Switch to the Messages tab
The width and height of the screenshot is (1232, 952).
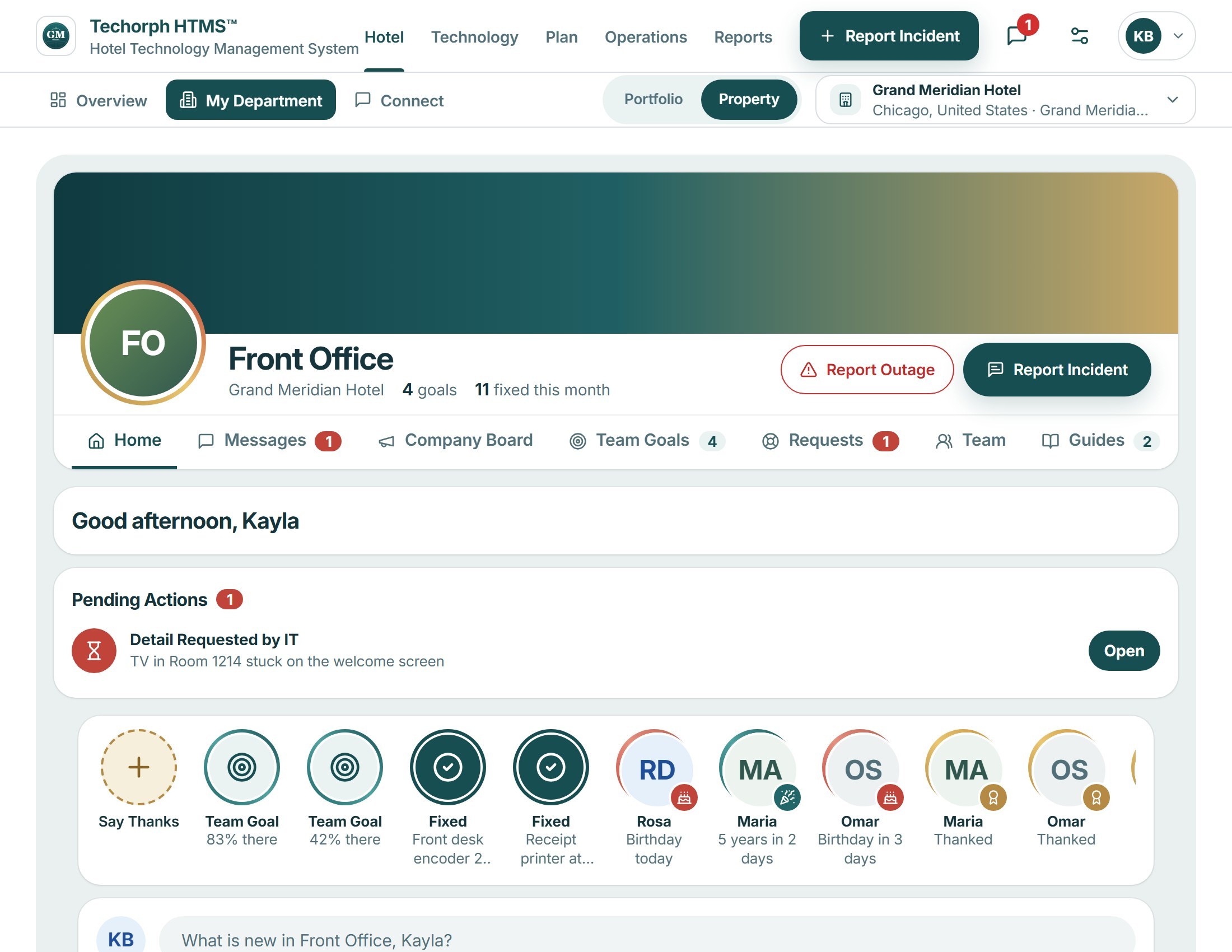click(270, 441)
